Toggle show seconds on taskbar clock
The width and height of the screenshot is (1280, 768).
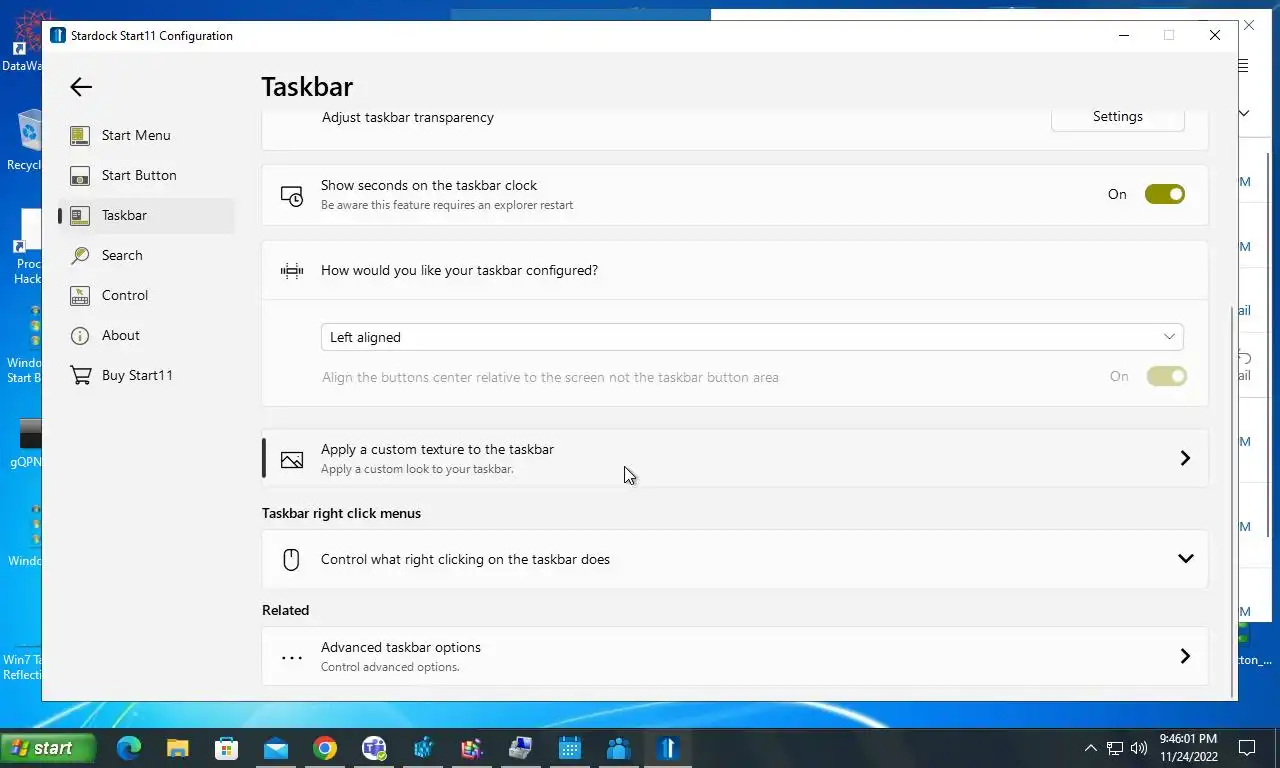coord(1165,194)
